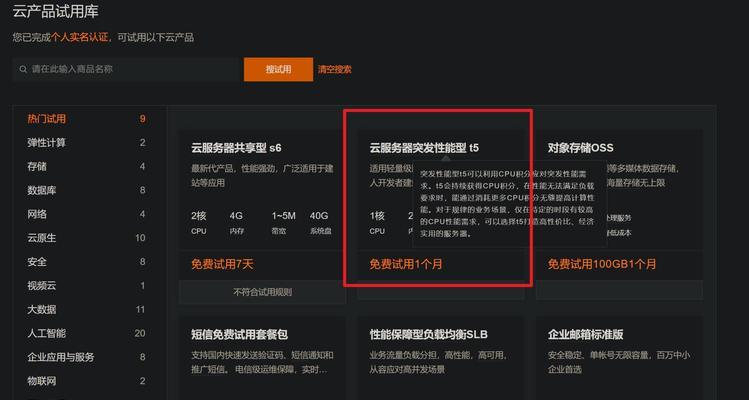Select the 网络 category
This screenshot has height=400, width=749.
[37, 214]
